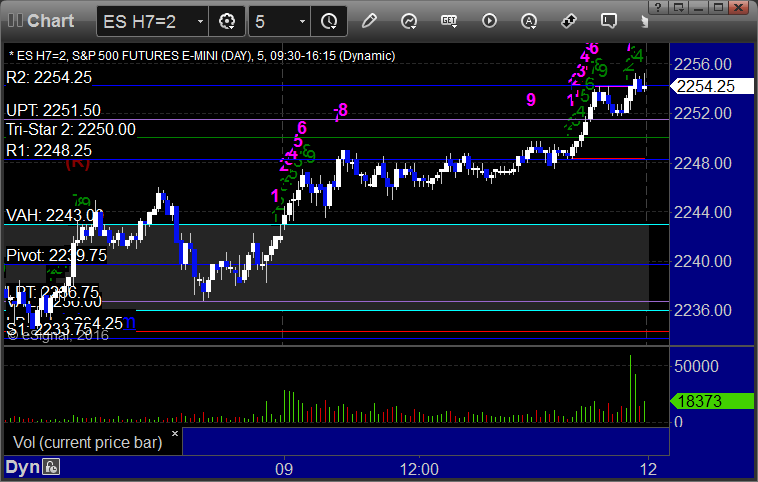The image size is (758, 482).
Task: Click the 50000 volume axis label
Action: click(696, 366)
